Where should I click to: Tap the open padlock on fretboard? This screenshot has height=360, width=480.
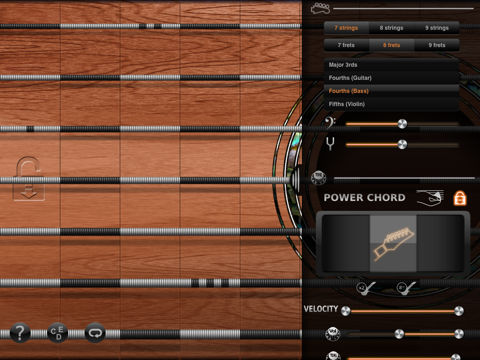pyautogui.click(x=29, y=179)
